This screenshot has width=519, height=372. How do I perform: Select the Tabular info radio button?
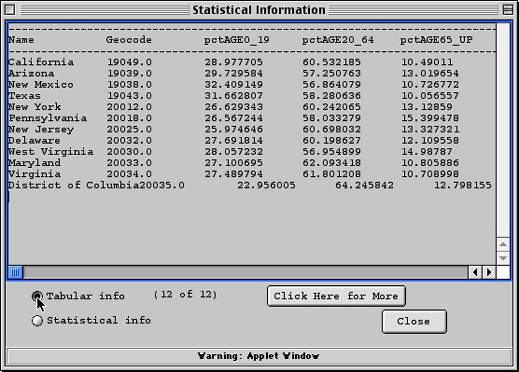[x=37, y=296]
